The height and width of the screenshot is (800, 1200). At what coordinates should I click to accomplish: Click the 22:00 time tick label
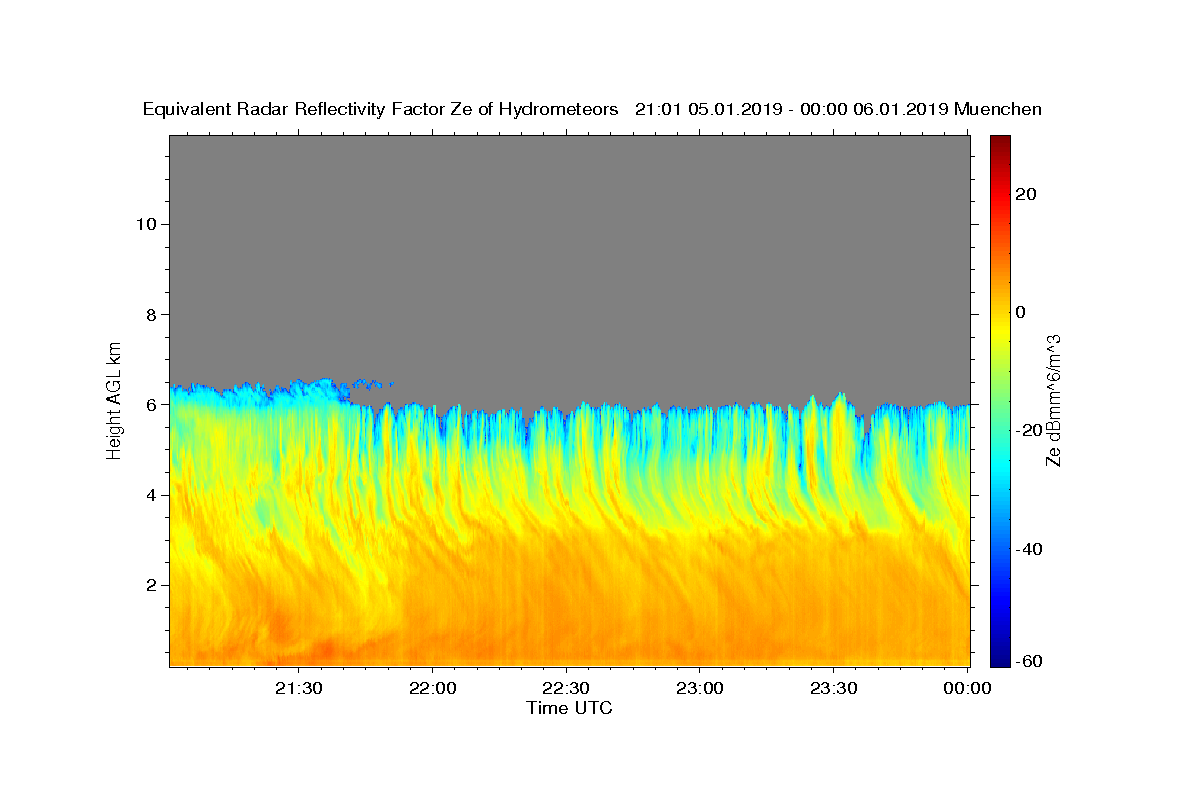pos(432,688)
